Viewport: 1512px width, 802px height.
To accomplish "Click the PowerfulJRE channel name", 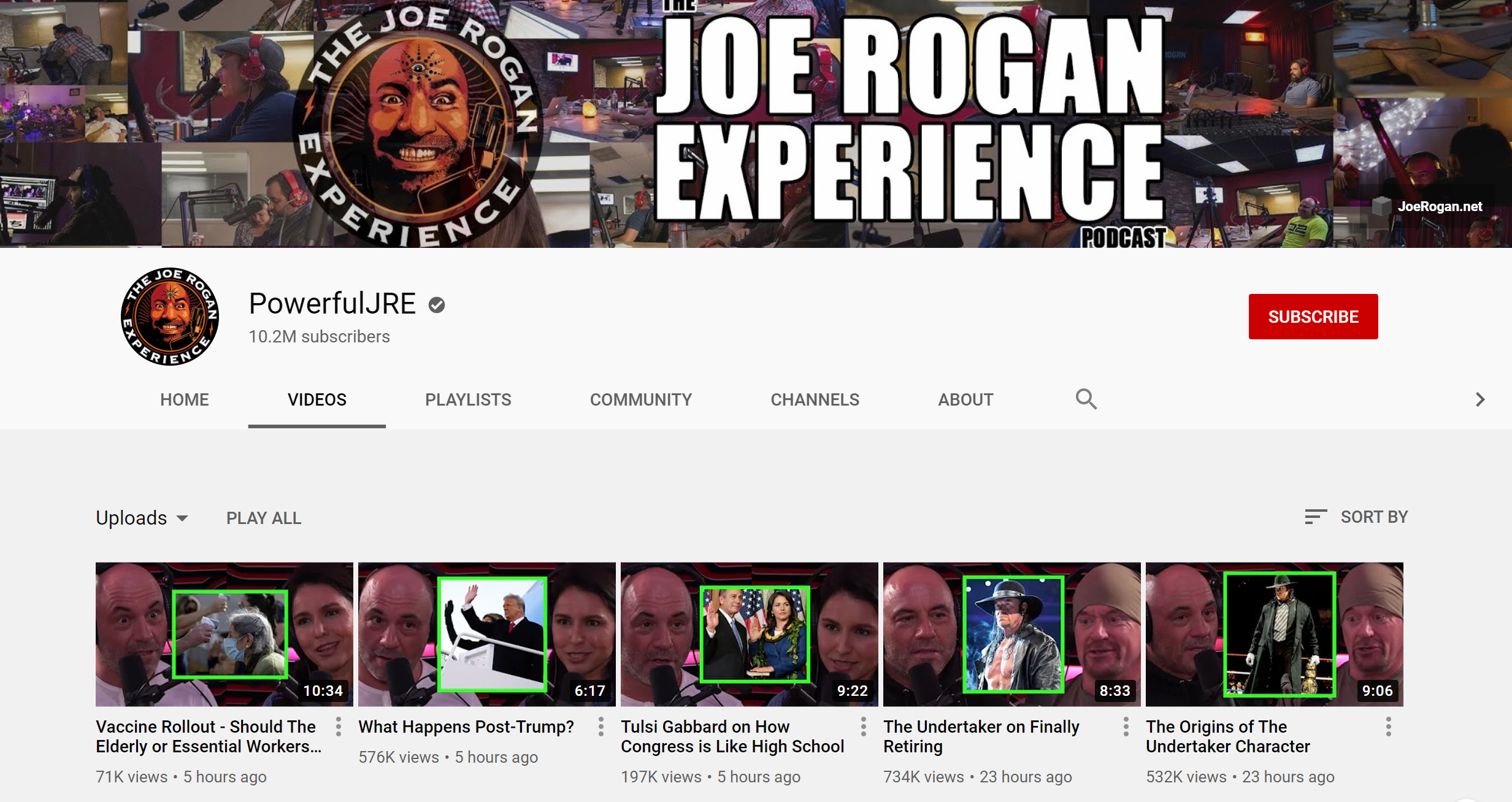I will coord(332,304).
